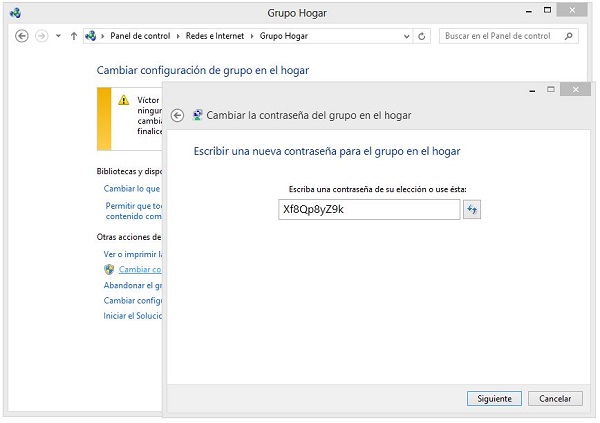Expand chevron before Panel de control
This screenshot has height=423, width=600.
click(x=103, y=36)
